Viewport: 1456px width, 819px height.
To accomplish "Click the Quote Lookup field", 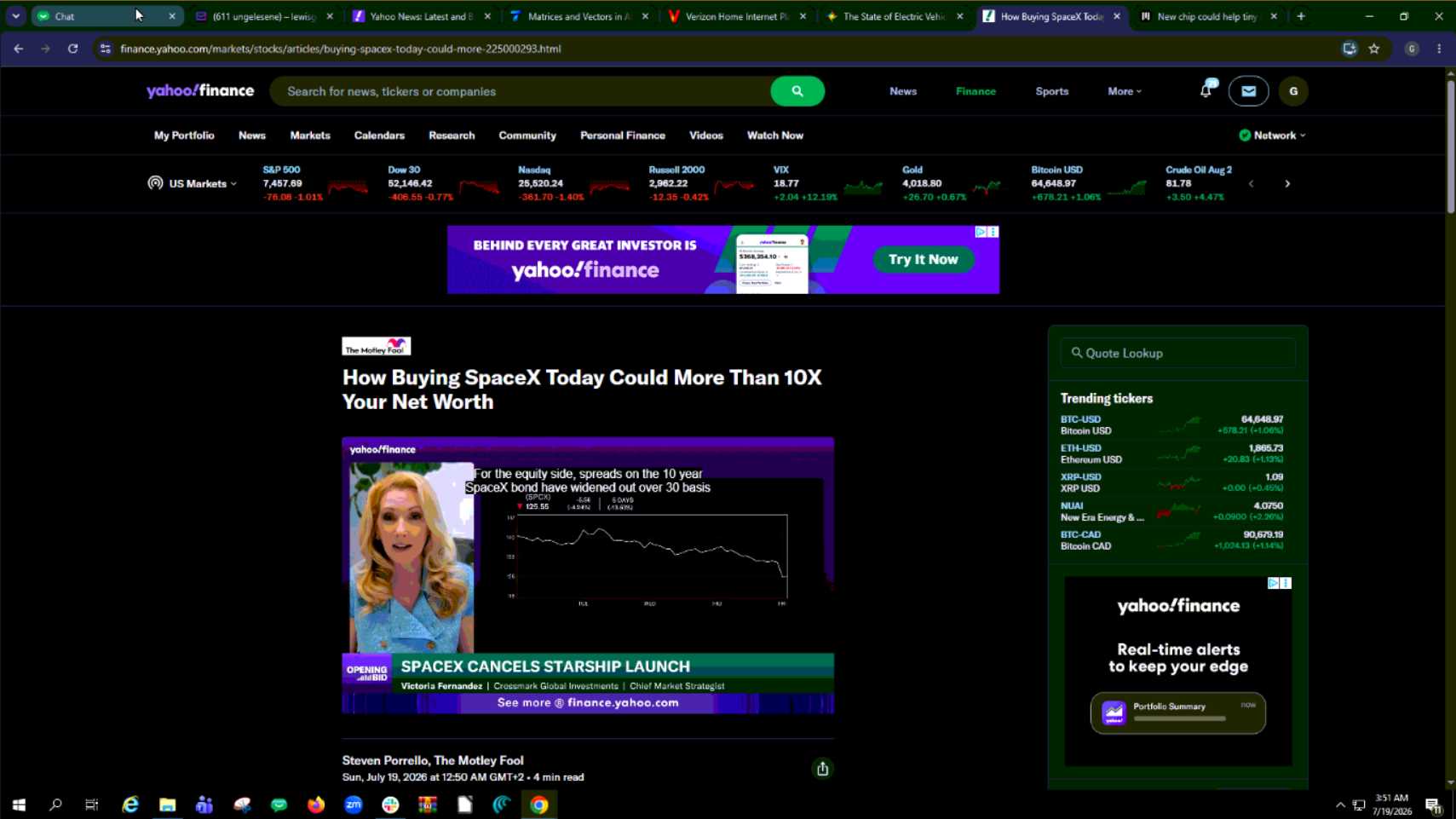I will point(1178,353).
